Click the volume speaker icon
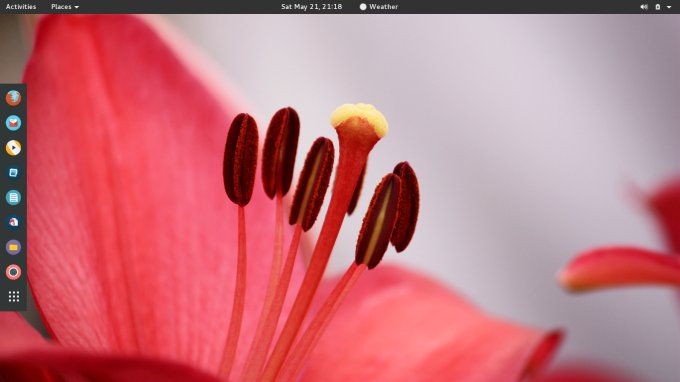The image size is (680, 382). tap(644, 7)
